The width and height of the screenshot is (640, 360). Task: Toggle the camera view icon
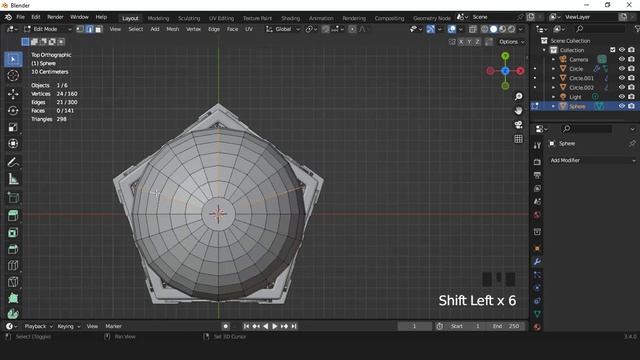click(x=518, y=124)
